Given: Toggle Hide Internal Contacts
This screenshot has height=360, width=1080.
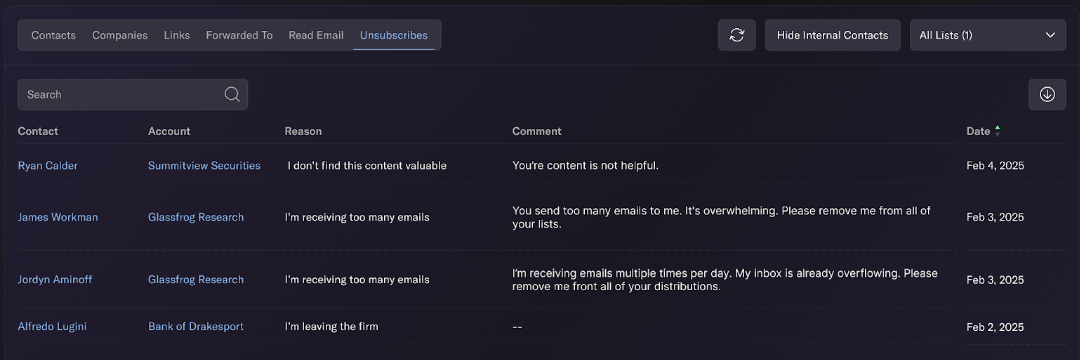Looking at the screenshot, I should click(x=833, y=35).
